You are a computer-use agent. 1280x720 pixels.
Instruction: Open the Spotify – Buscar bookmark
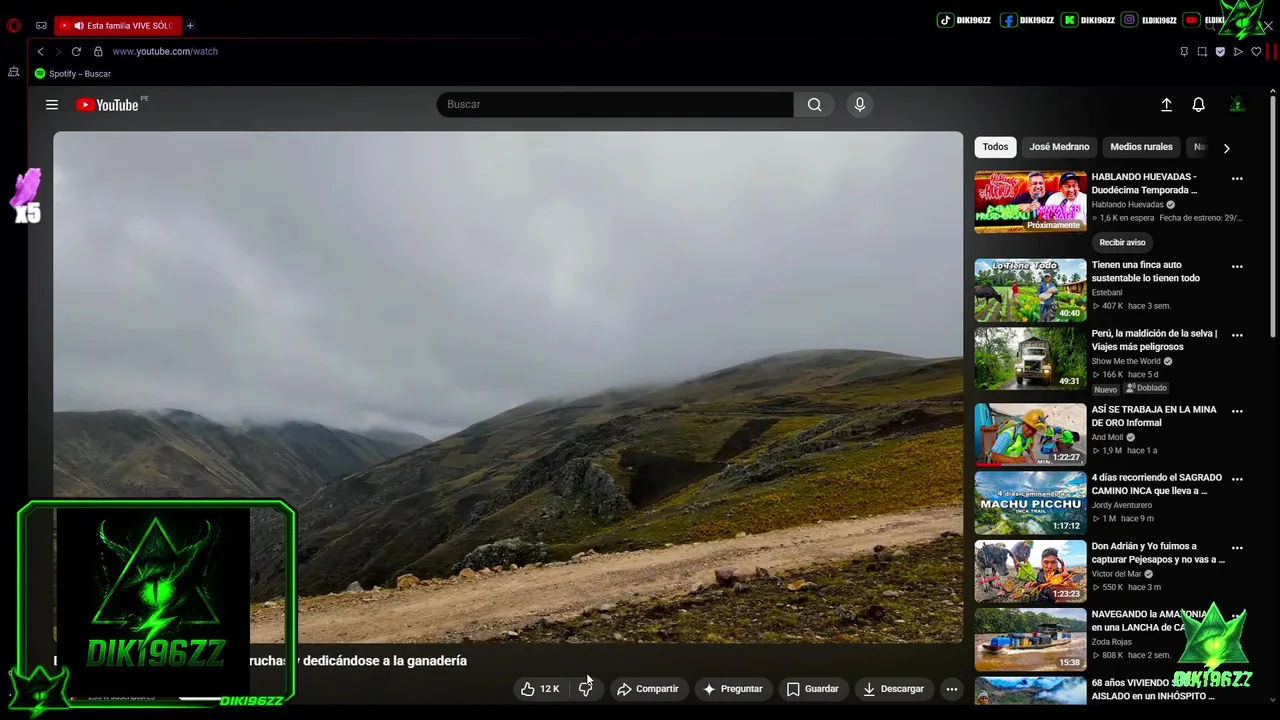(73, 74)
